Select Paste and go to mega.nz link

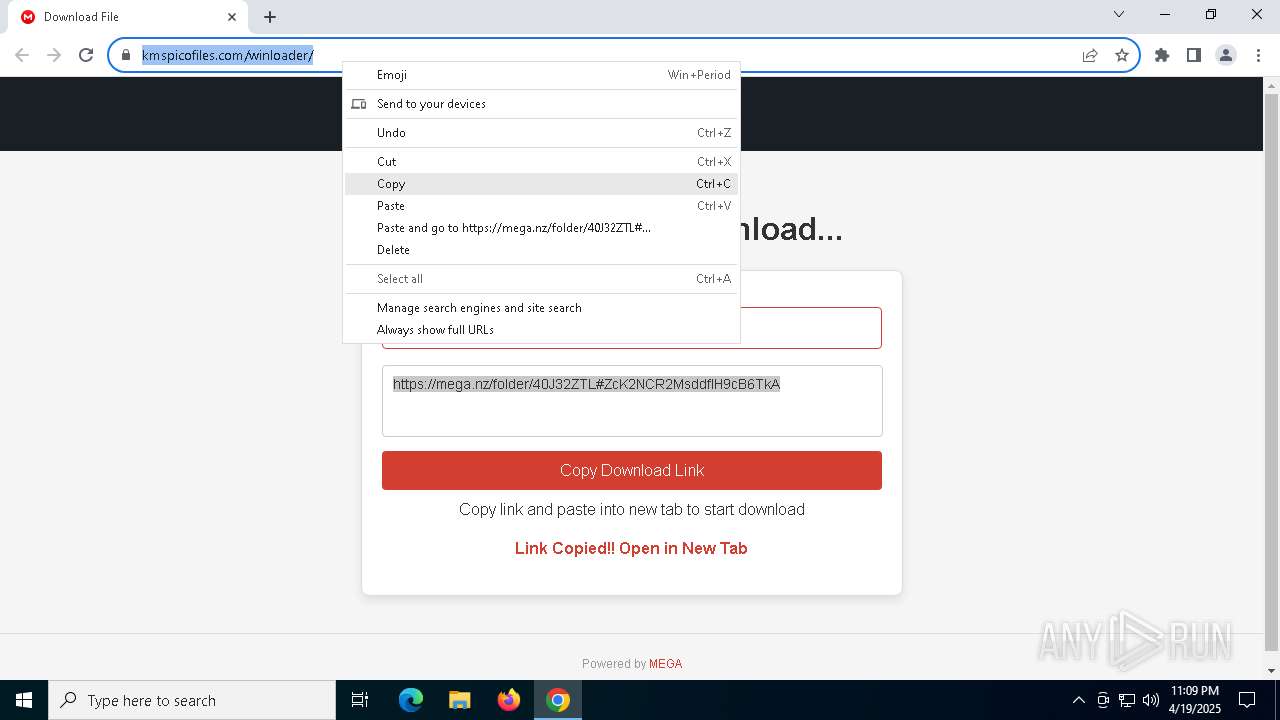541,228
